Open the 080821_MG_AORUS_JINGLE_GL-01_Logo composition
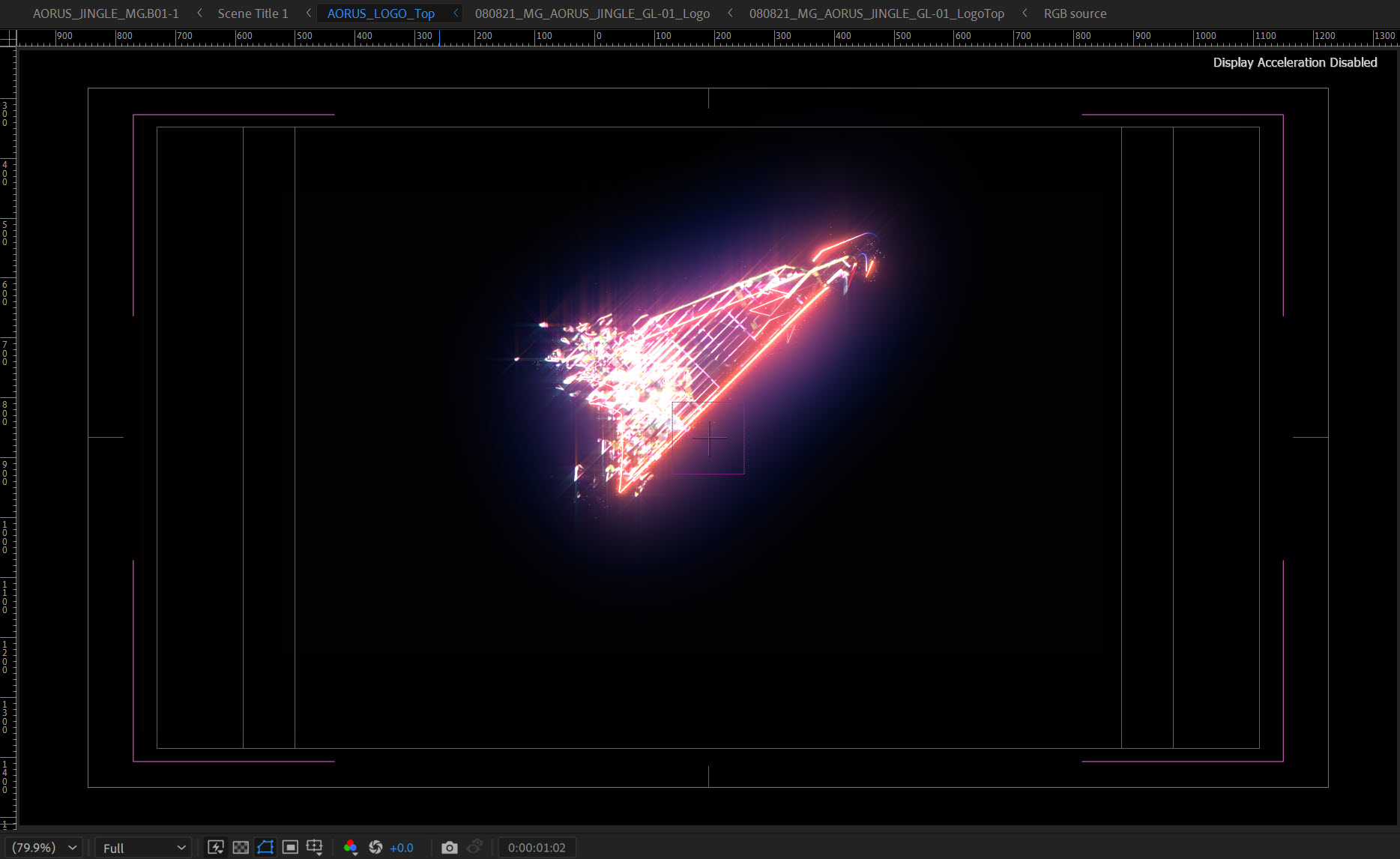Image resolution: width=1400 pixels, height=859 pixels. [592, 13]
